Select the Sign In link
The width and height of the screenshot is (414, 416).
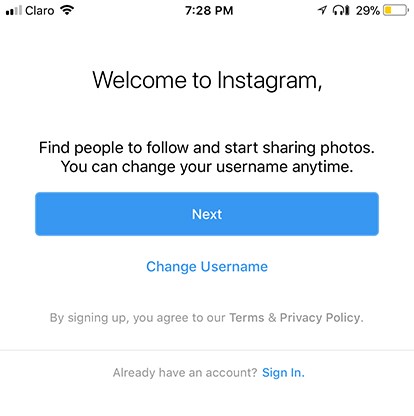click(x=283, y=372)
